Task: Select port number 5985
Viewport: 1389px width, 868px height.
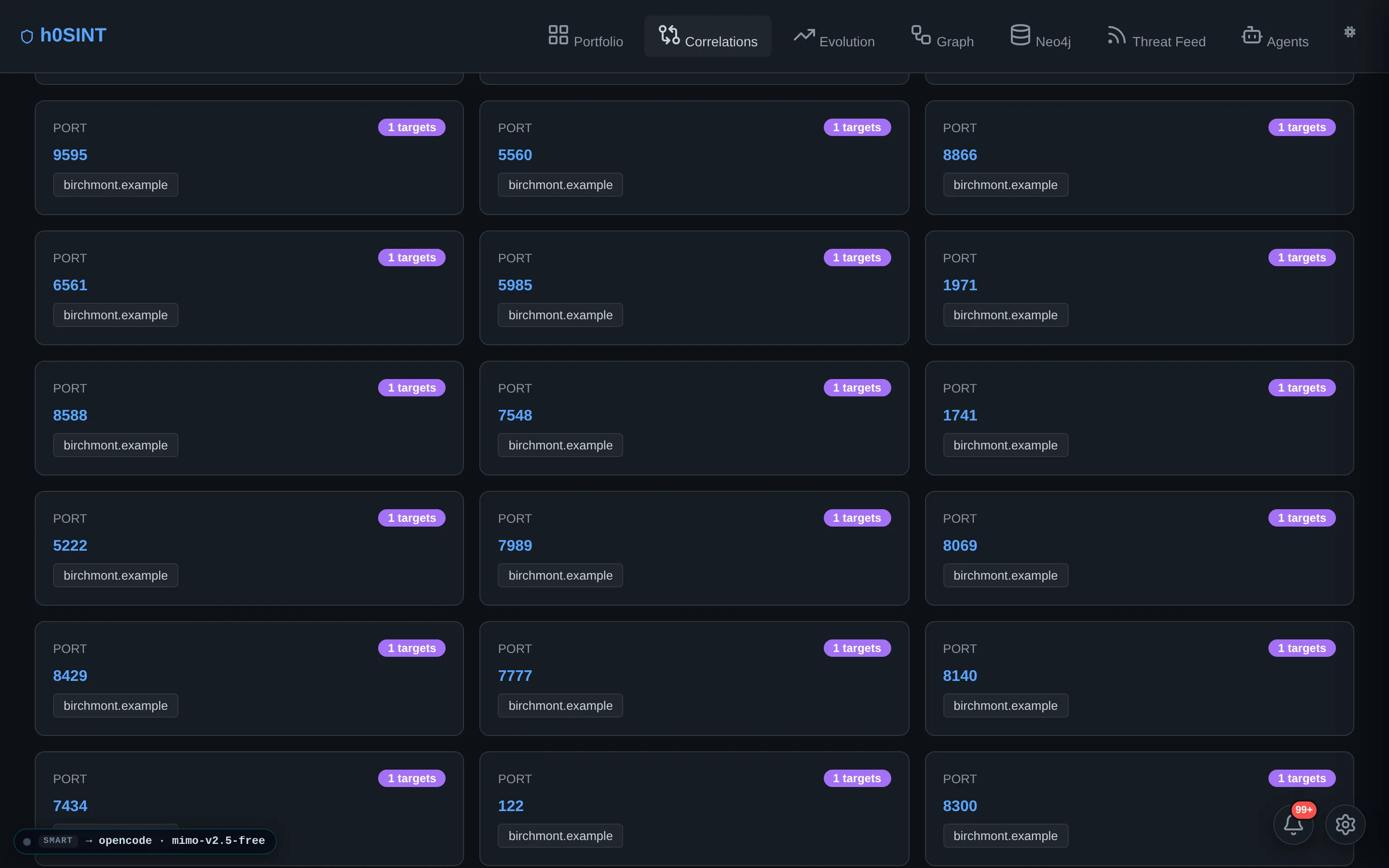Action: [515, 285]
